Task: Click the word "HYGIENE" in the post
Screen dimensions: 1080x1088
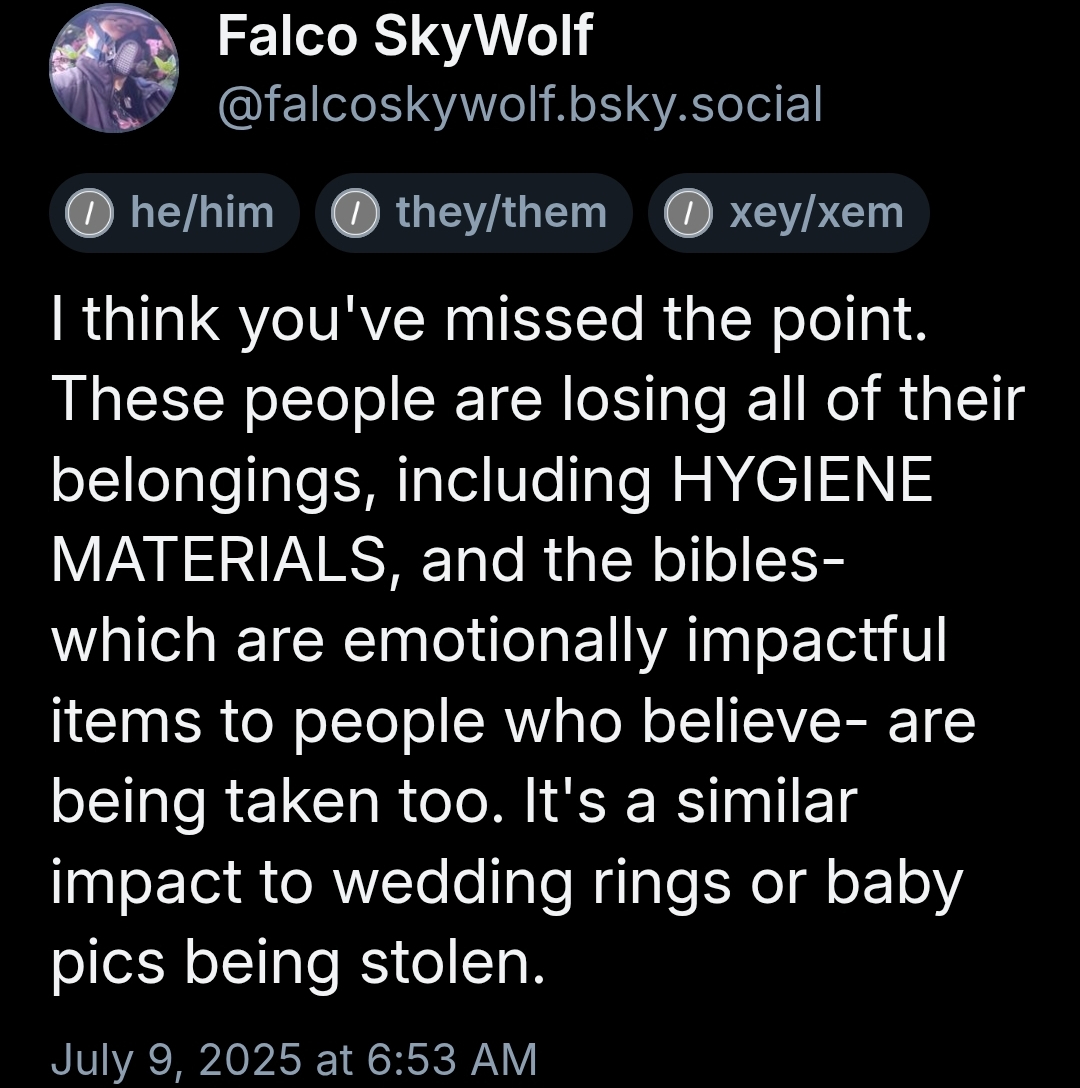Action: click(802, 480)
